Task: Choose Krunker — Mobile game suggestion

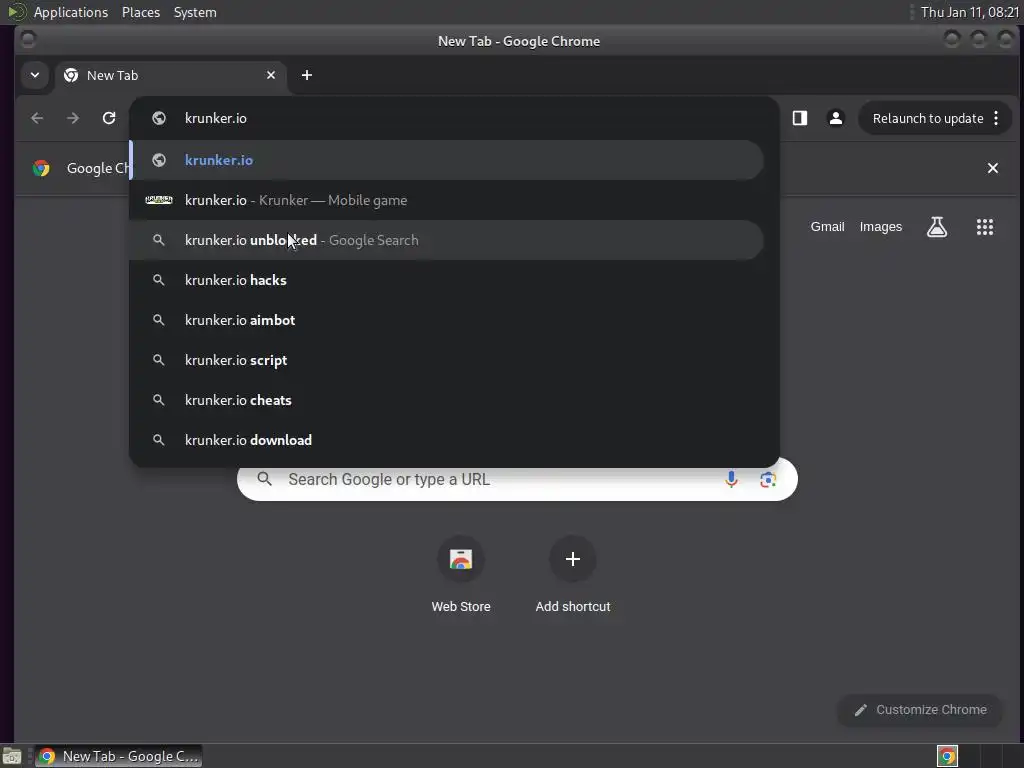Action: coord(447,200)
